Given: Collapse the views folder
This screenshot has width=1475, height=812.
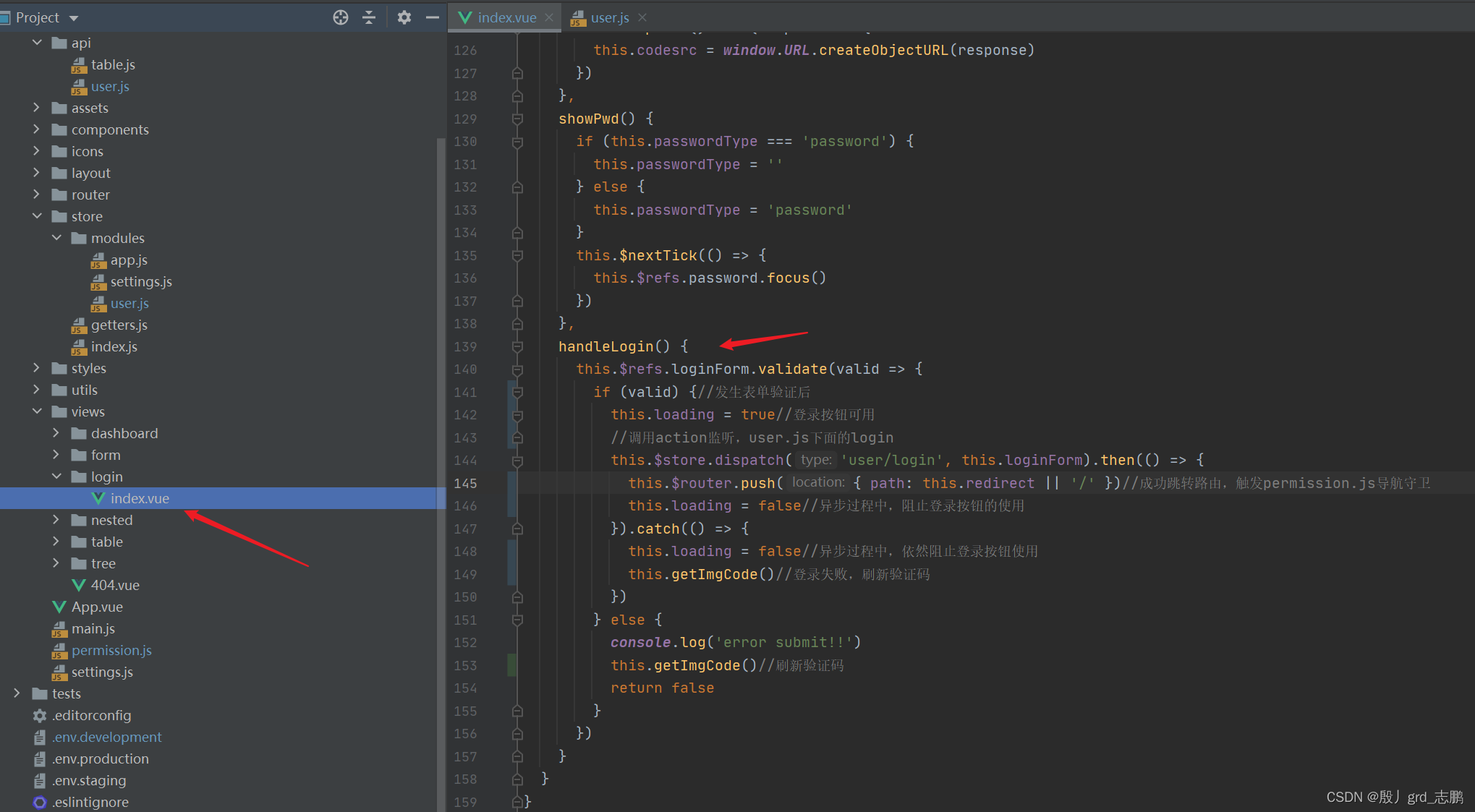Looking at the screenshot, I should click(37, 411).
